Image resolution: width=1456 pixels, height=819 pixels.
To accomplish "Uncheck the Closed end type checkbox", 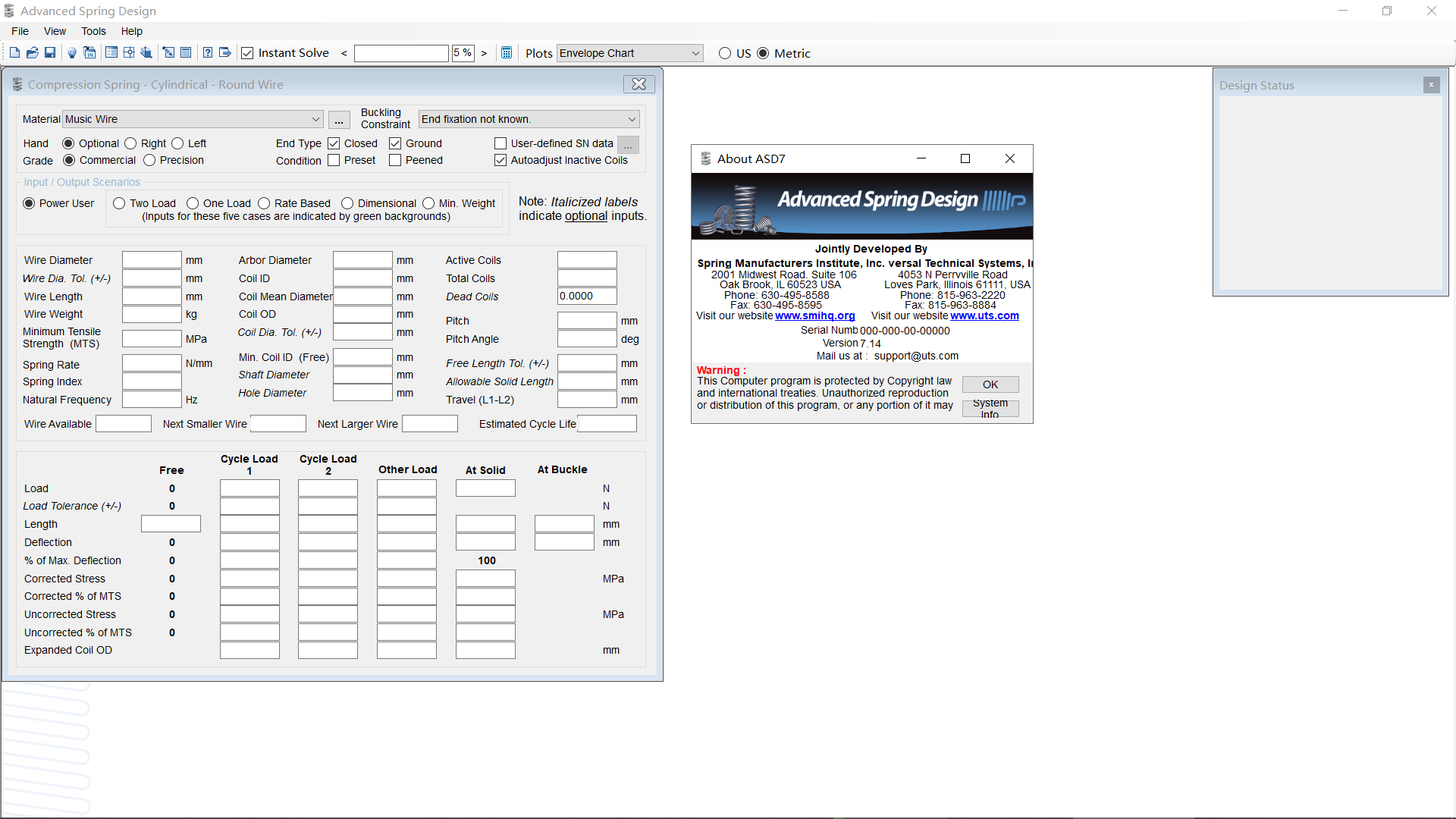I will pos(334,143).
